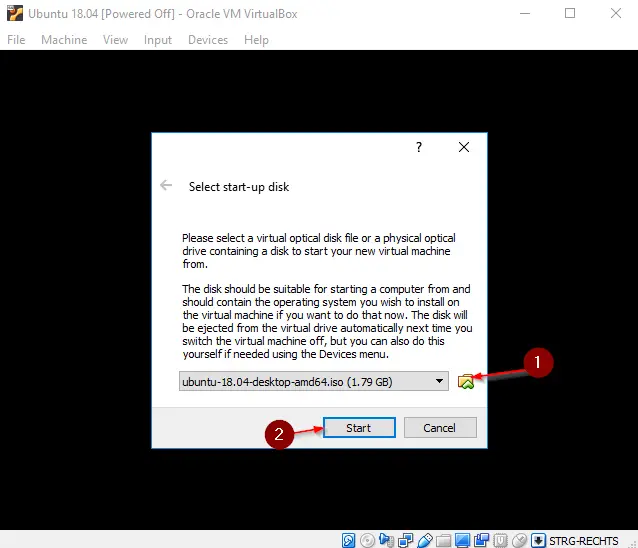The image size is (638, 548).
Task: Open the Devices menu
Action: [208, 40]
